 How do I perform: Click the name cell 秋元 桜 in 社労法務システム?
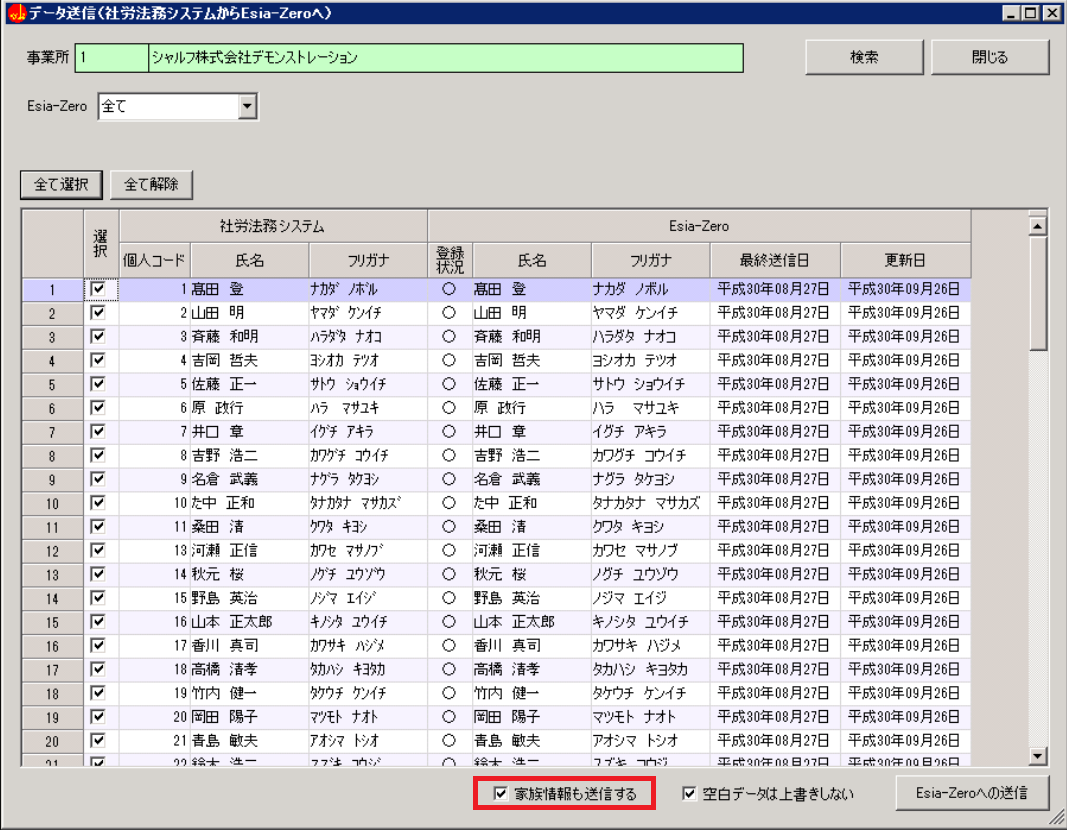[249, 574]
